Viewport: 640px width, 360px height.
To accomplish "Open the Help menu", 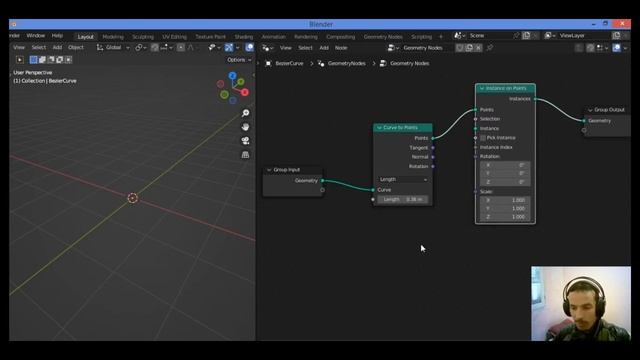I will tap(57, 36).
